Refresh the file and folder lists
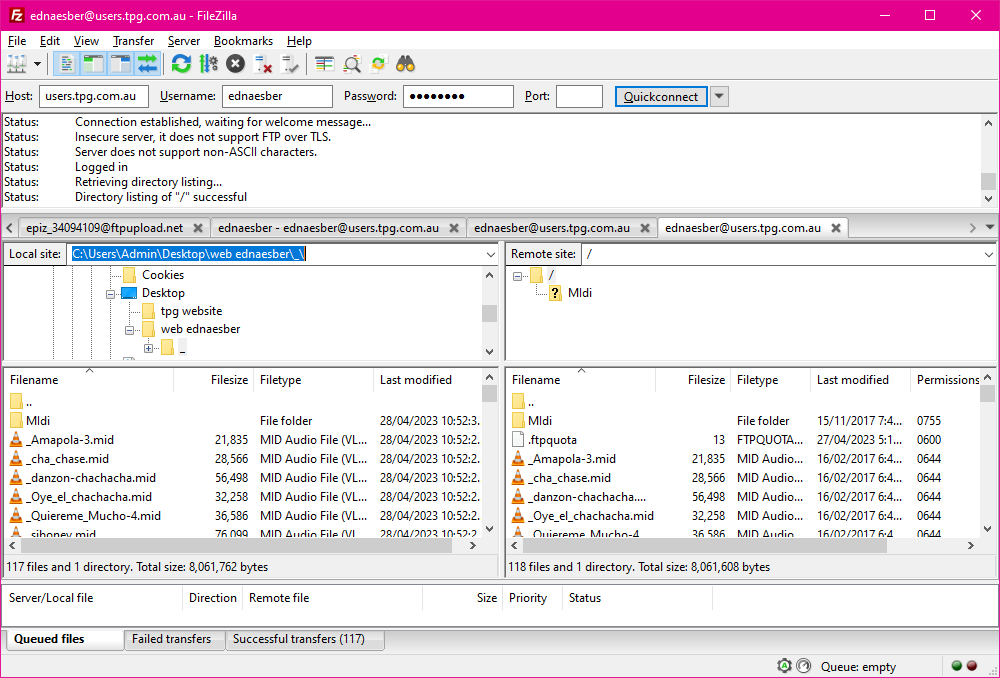This screenshot has width=1000, height=678. coord(181,64)
